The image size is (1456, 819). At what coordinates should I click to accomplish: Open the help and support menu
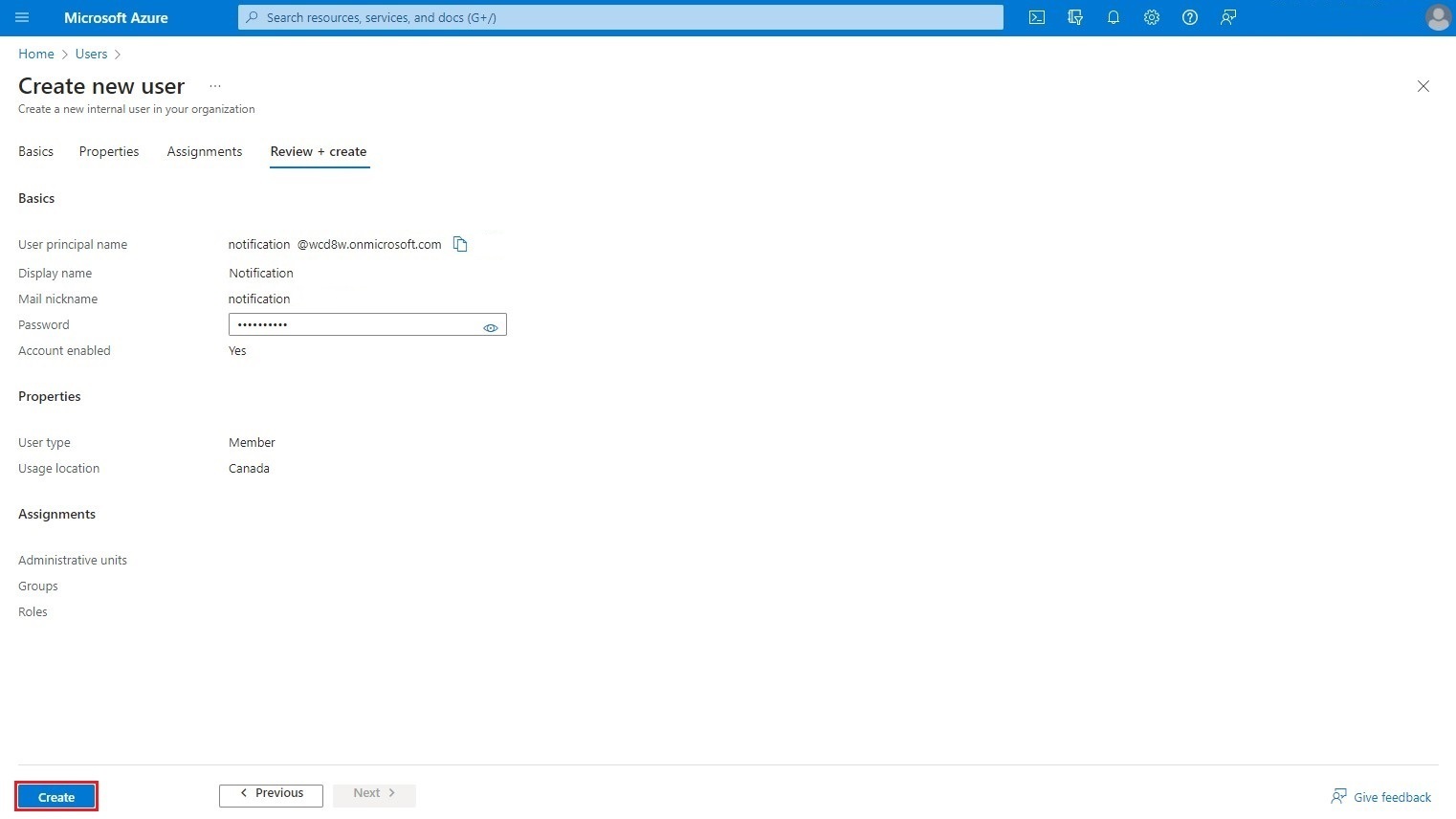[x=1189, y=17]
